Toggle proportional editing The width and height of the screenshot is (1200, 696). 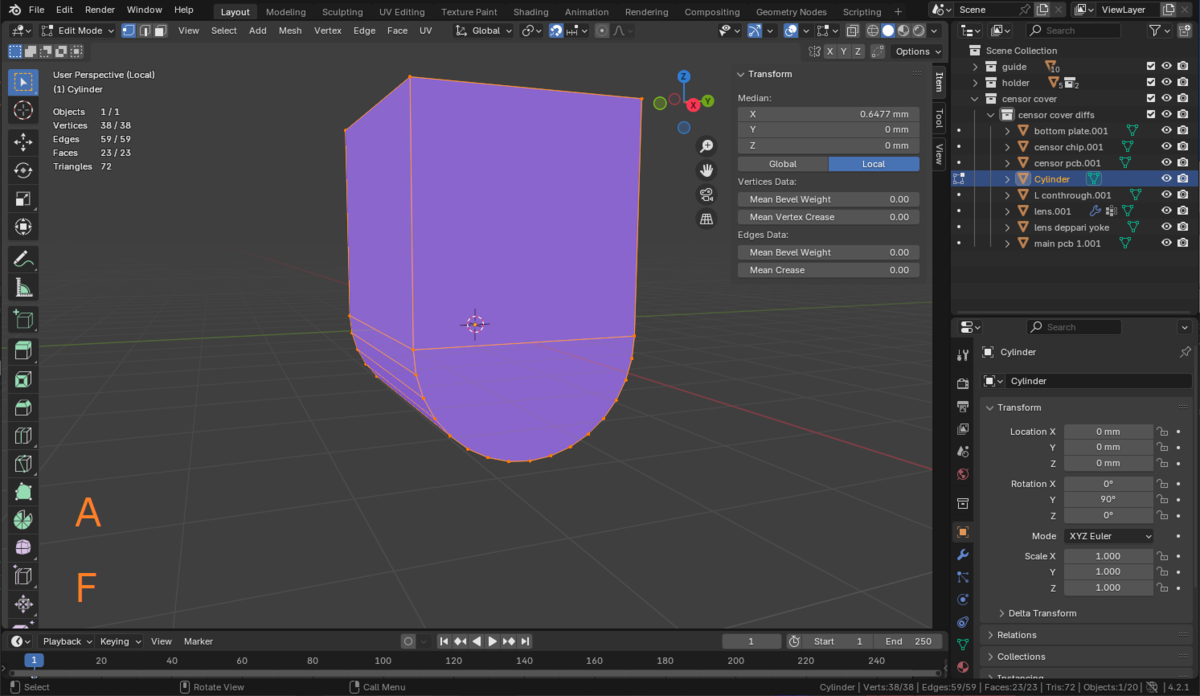coord(601,30)
